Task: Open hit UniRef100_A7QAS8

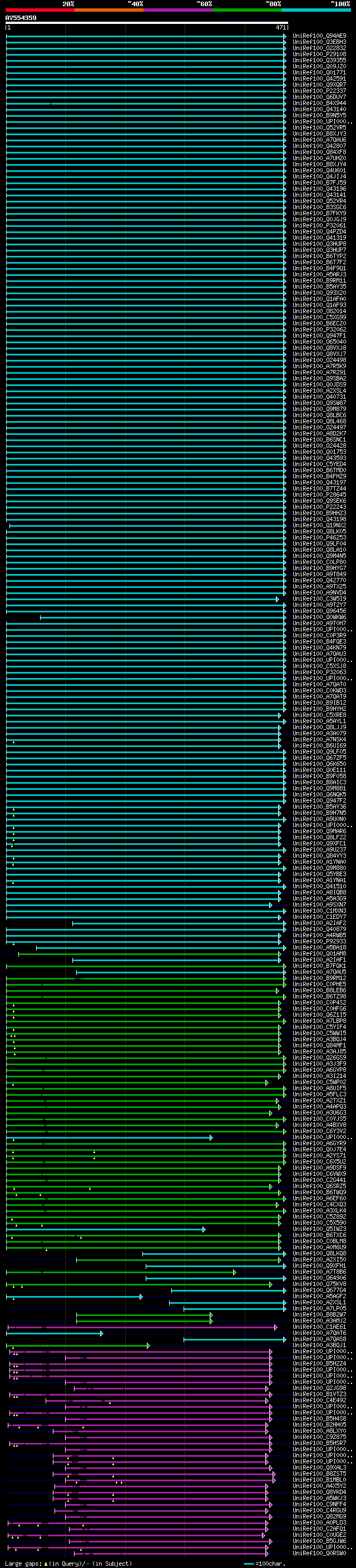Action: (x=319, y=1338)
